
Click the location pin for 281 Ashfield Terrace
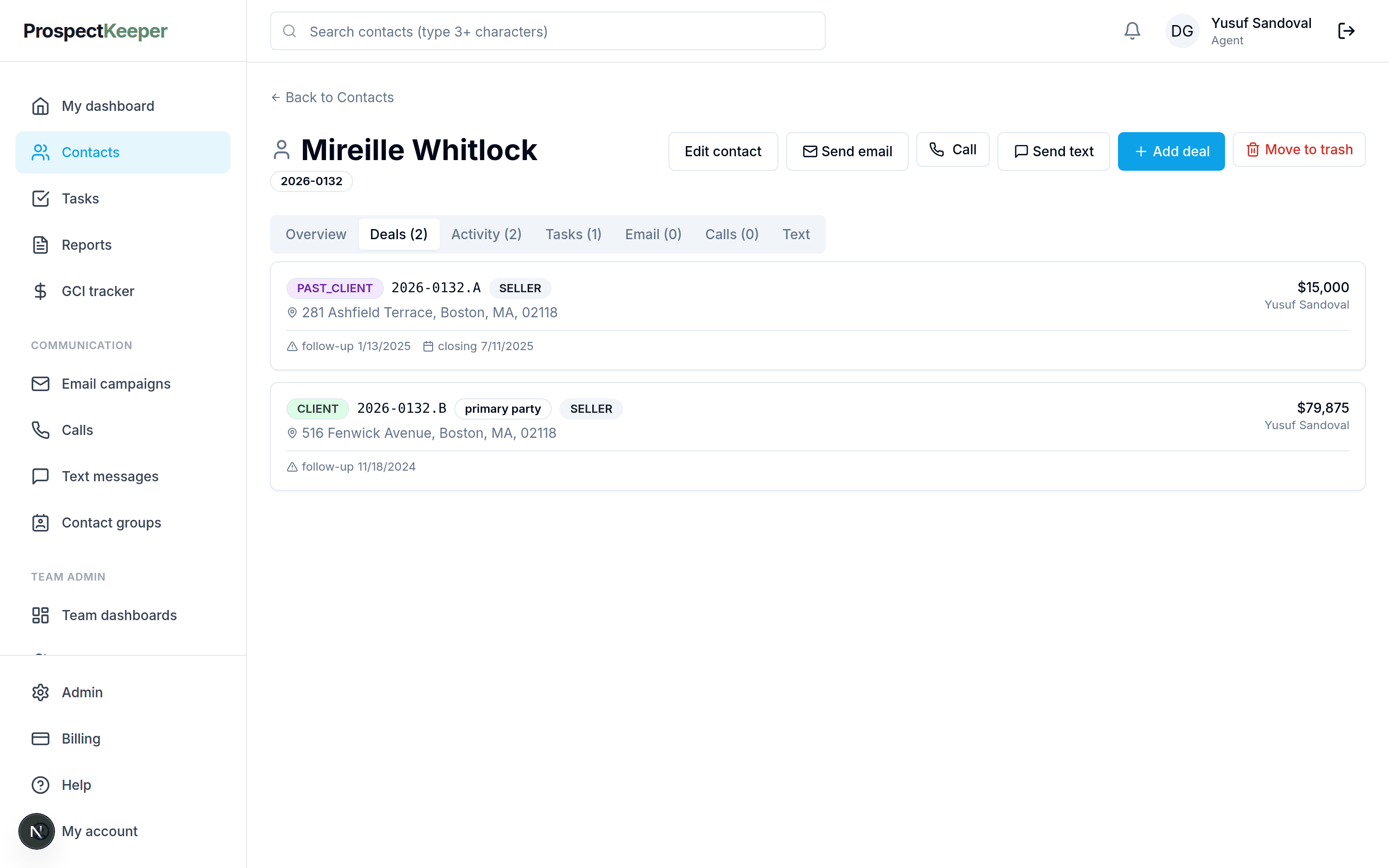click(x=292, y=313)
